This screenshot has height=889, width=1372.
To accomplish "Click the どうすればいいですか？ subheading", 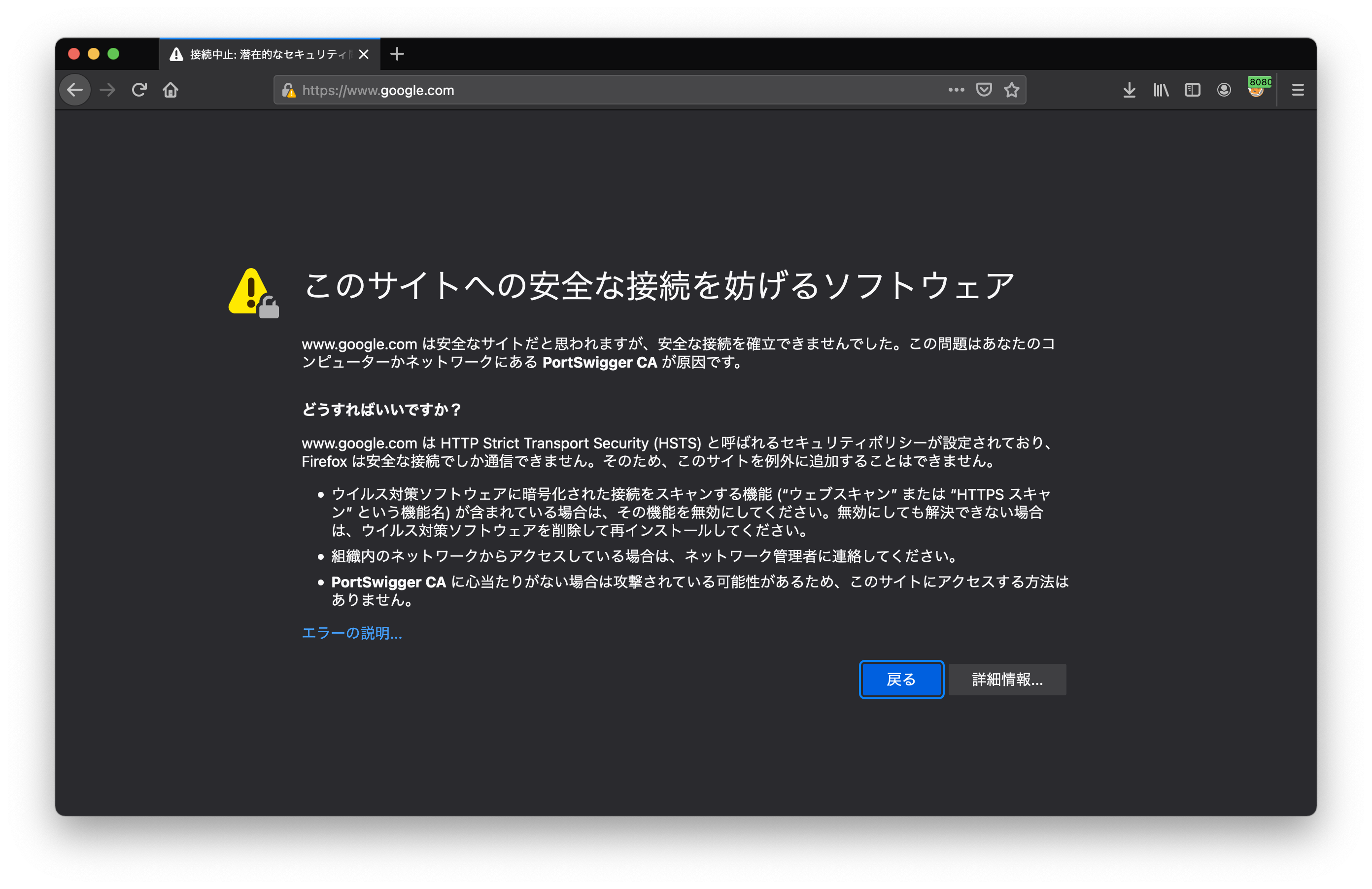I will coord(381,410).
